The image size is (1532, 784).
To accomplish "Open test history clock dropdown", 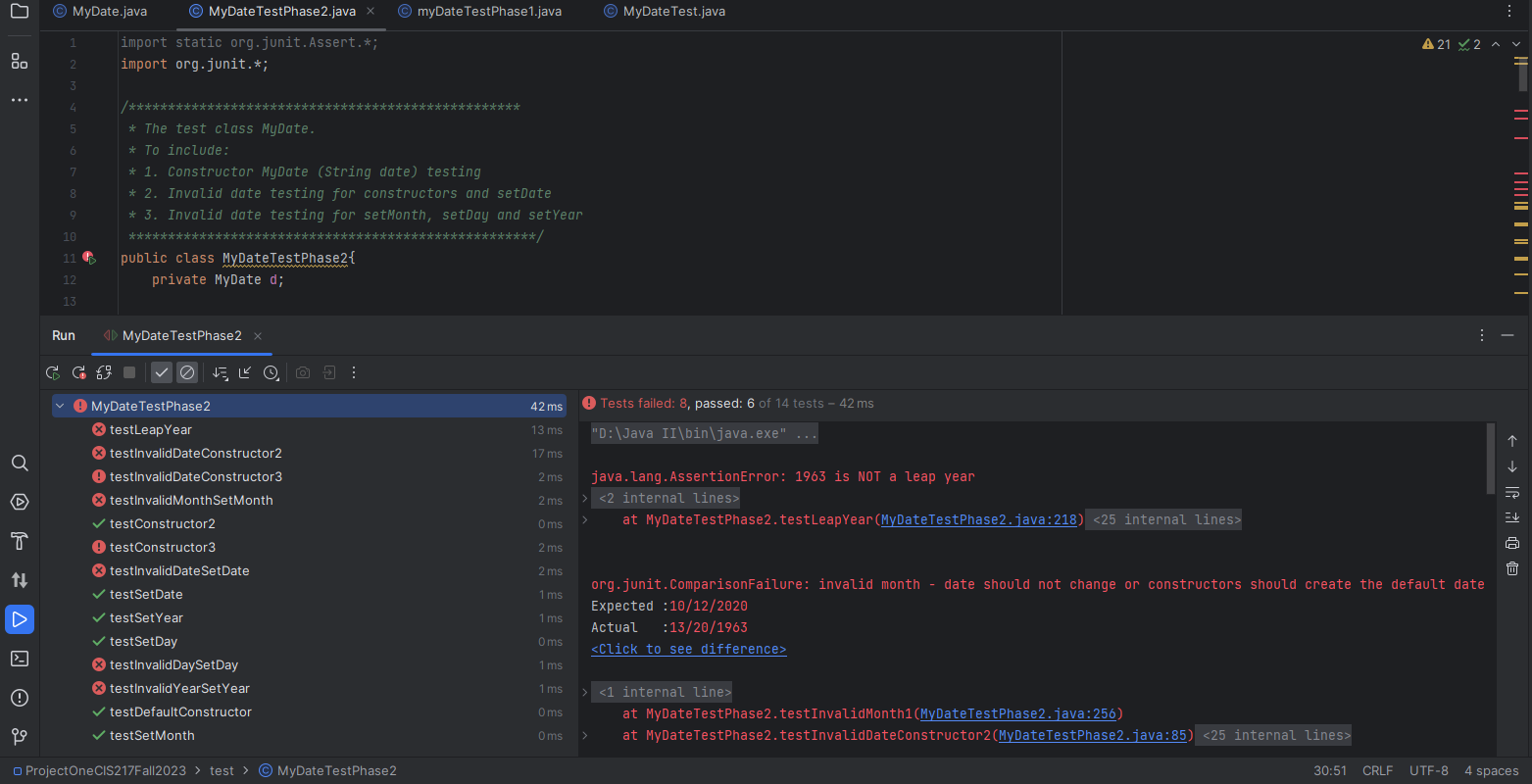I will tap(272, 372).
